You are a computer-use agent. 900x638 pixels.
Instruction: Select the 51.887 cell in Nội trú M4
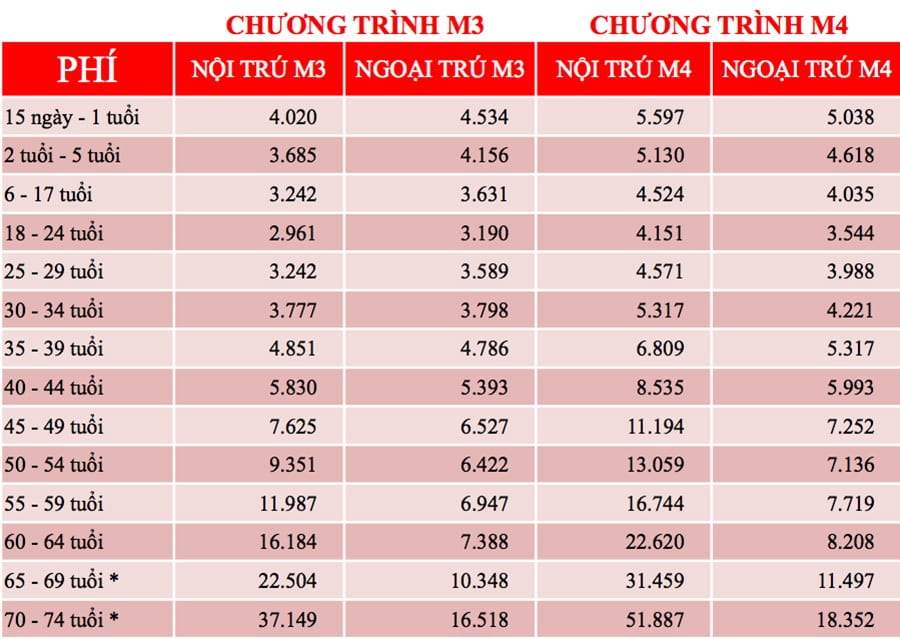(x=655, y=620)
